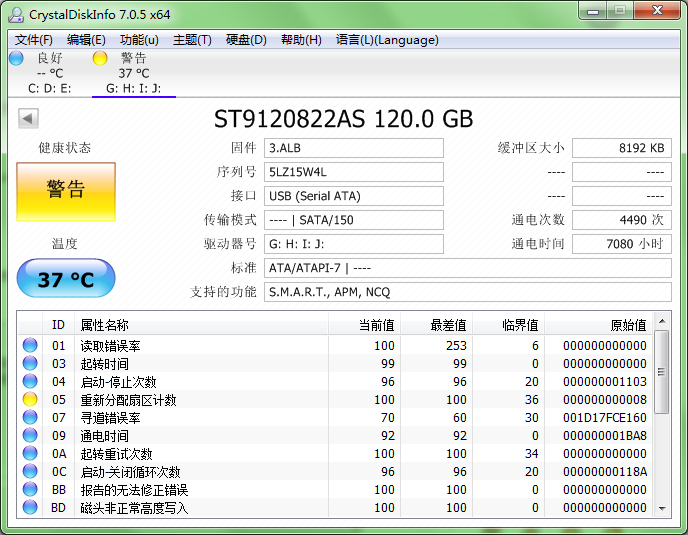This screenshot has height=535, width=688.
Task: Click the CrystalDiskInfo title bar icon
Action: pyautogui.click(x=16, y=14)
